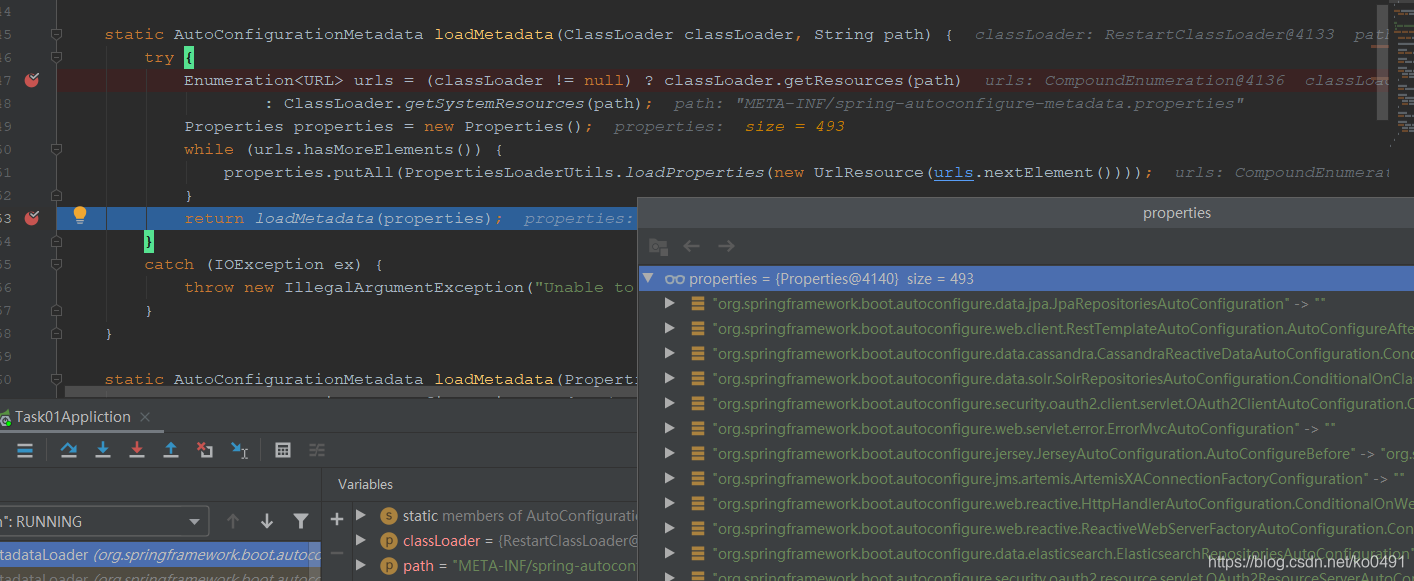This screenshot has width=1414, height=581.
Task: Click the underlined urls reference in code
Action: click(x=953, y=172)
